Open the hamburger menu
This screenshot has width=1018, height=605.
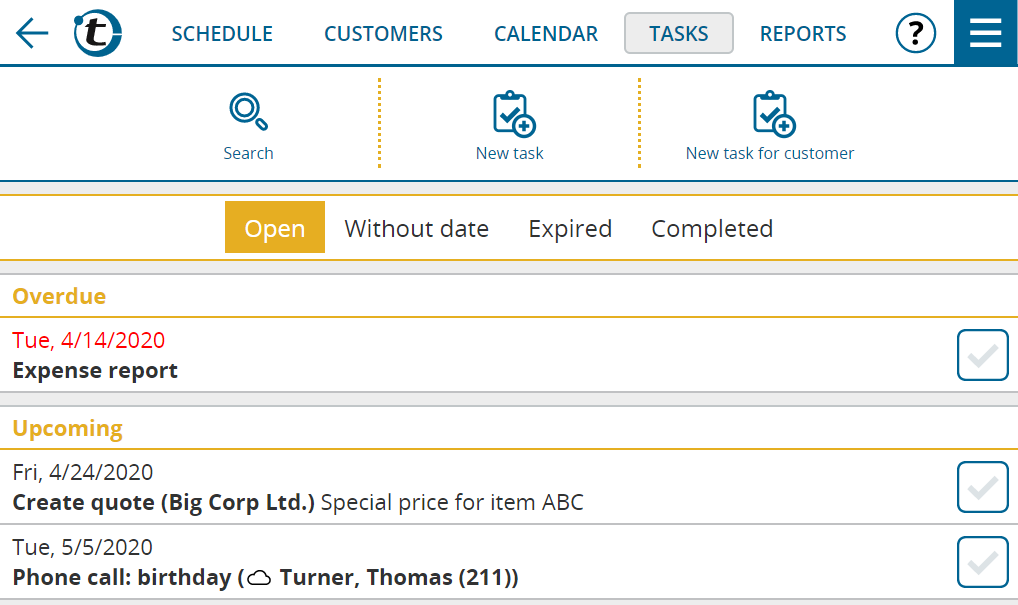pyautogui.click(x=985, y=33)
